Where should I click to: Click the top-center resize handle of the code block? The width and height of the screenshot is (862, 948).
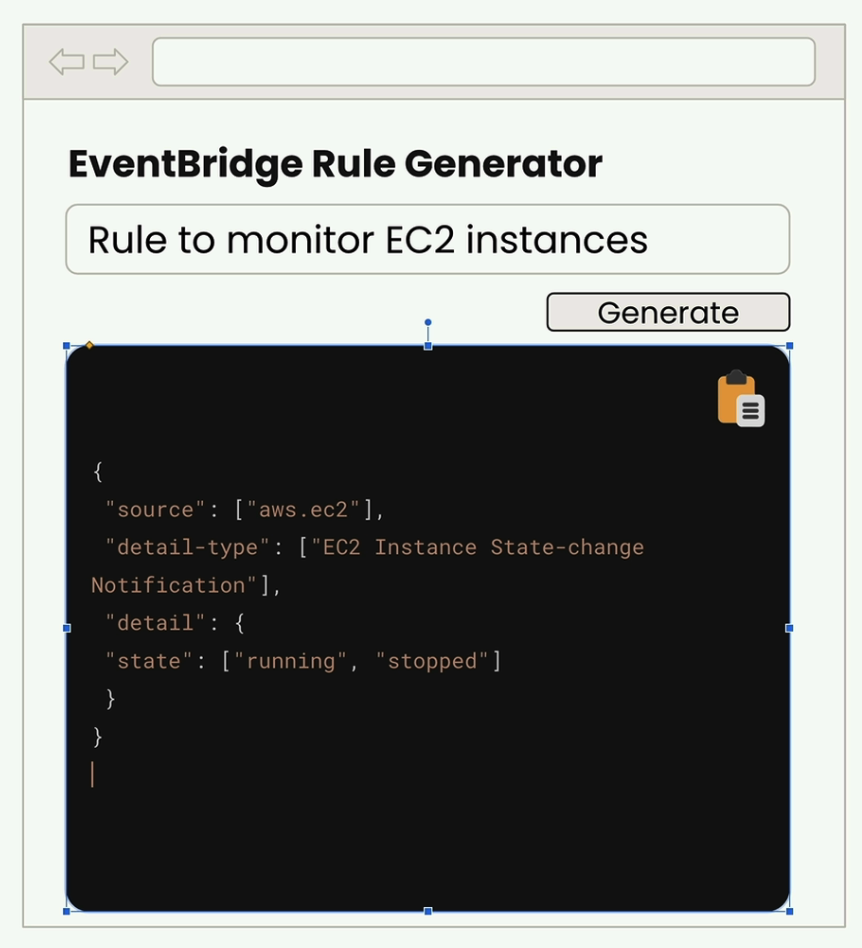428,346
